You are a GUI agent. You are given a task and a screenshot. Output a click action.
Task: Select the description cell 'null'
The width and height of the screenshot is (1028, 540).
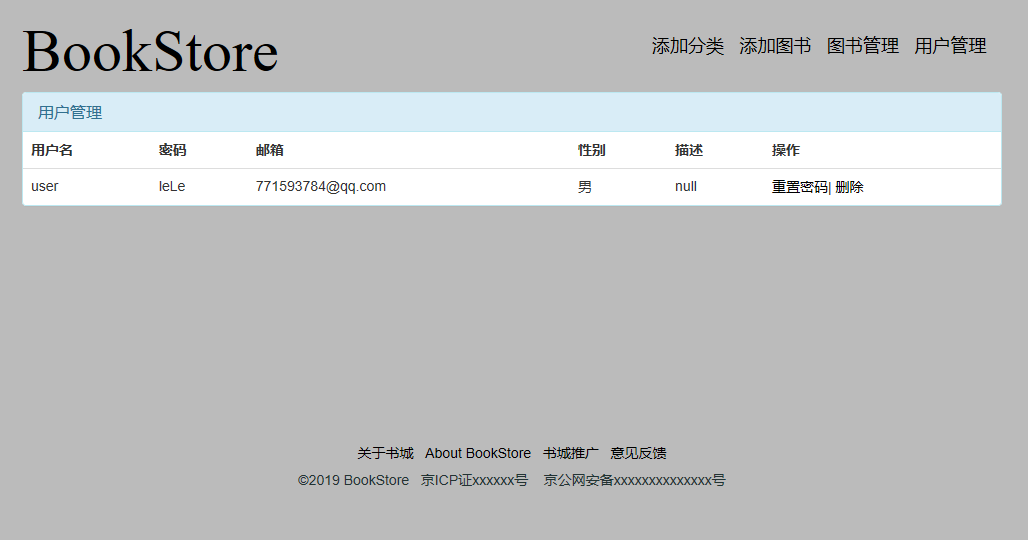[686, 186]
